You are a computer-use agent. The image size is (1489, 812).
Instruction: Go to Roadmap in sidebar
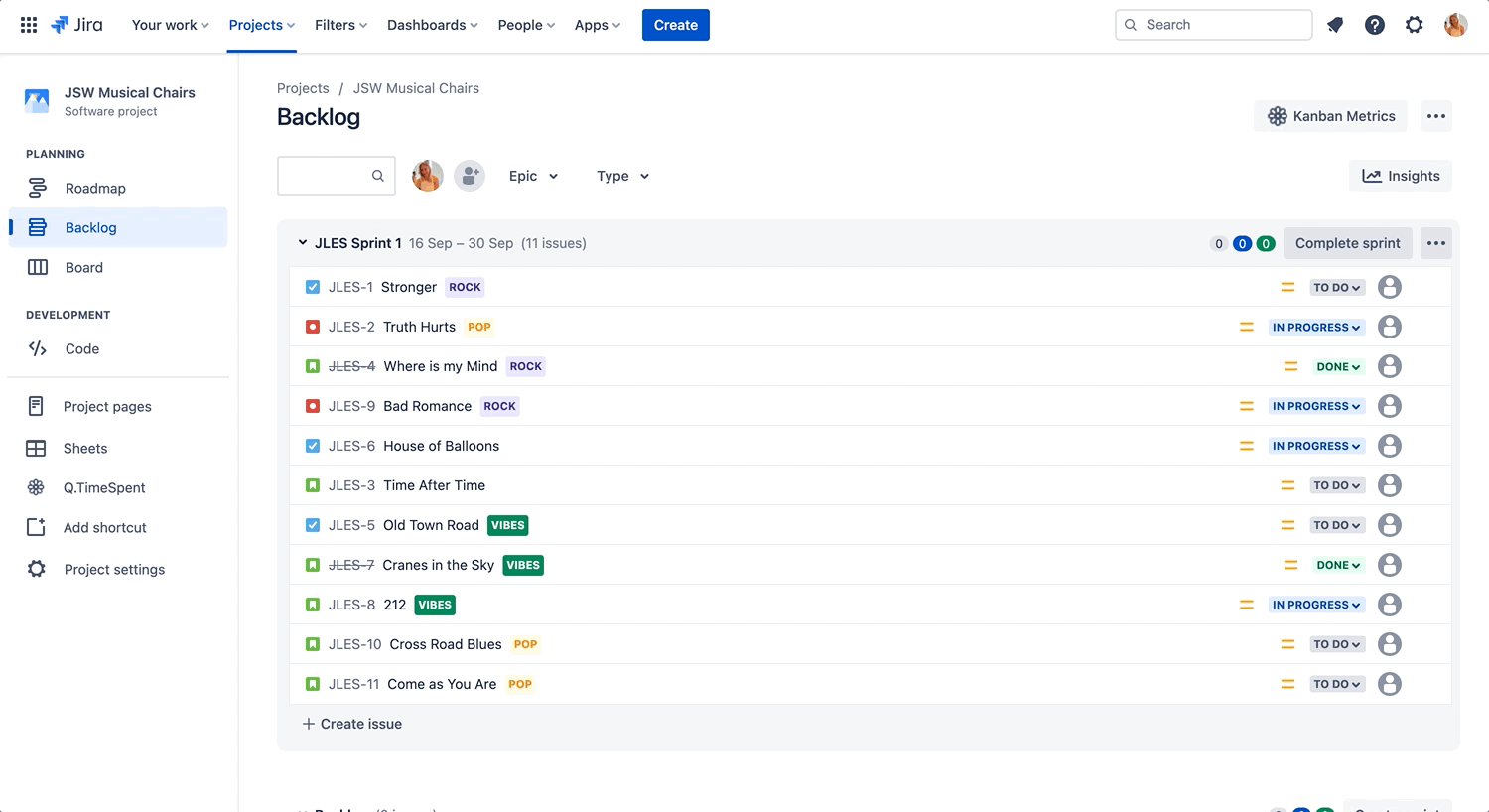[118, 188]
